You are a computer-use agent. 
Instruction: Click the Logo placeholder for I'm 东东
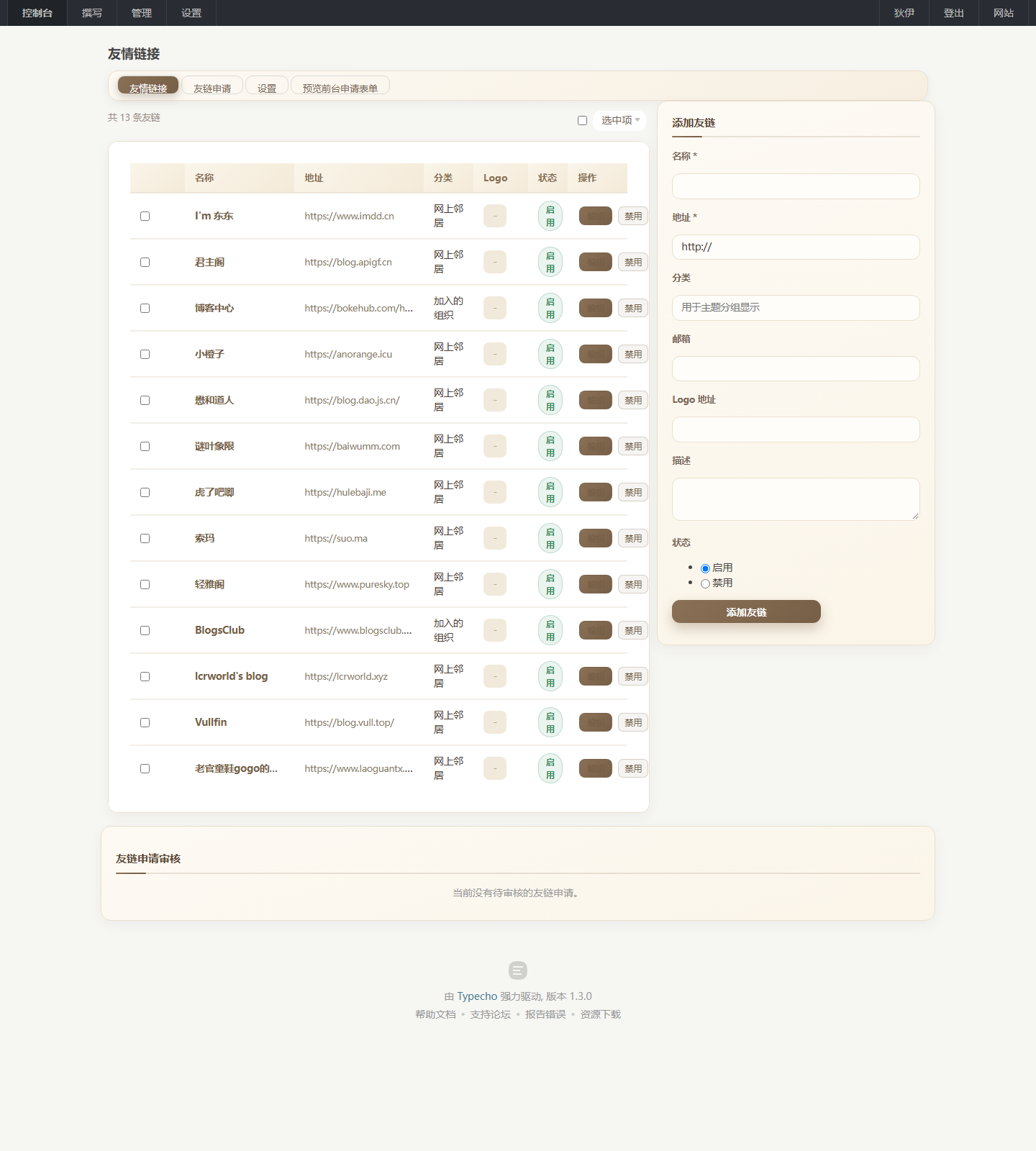495,216
